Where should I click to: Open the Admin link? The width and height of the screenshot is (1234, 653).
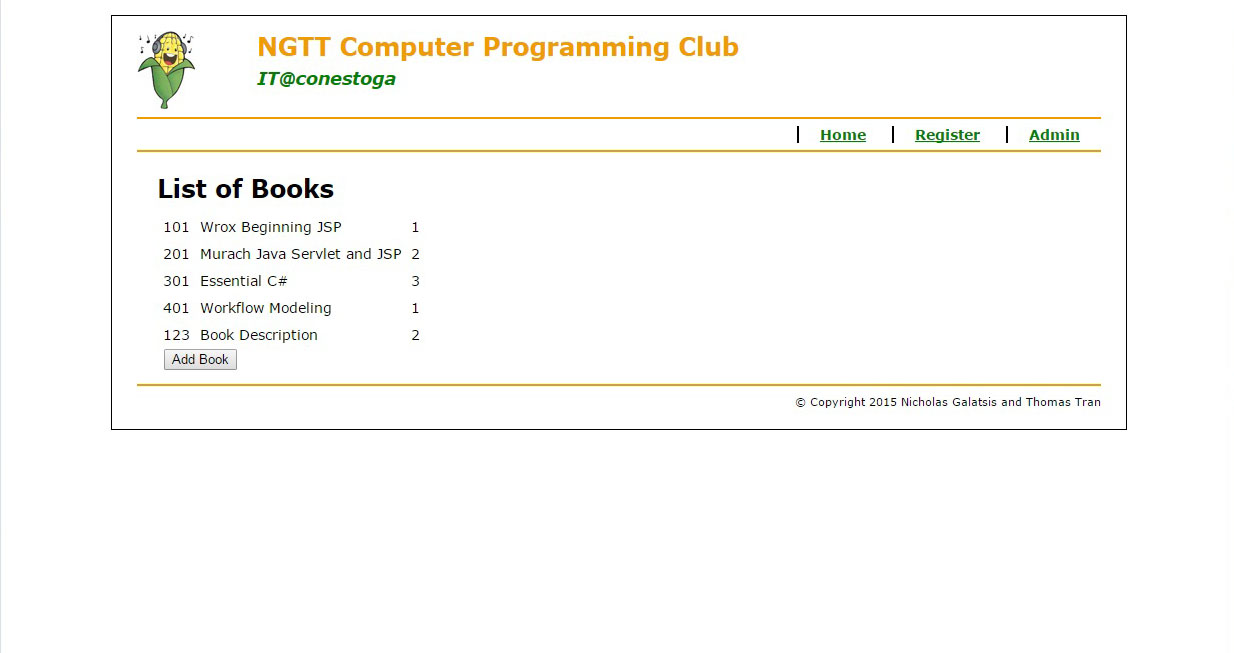pyautogui.click(x=1053, y=135)
